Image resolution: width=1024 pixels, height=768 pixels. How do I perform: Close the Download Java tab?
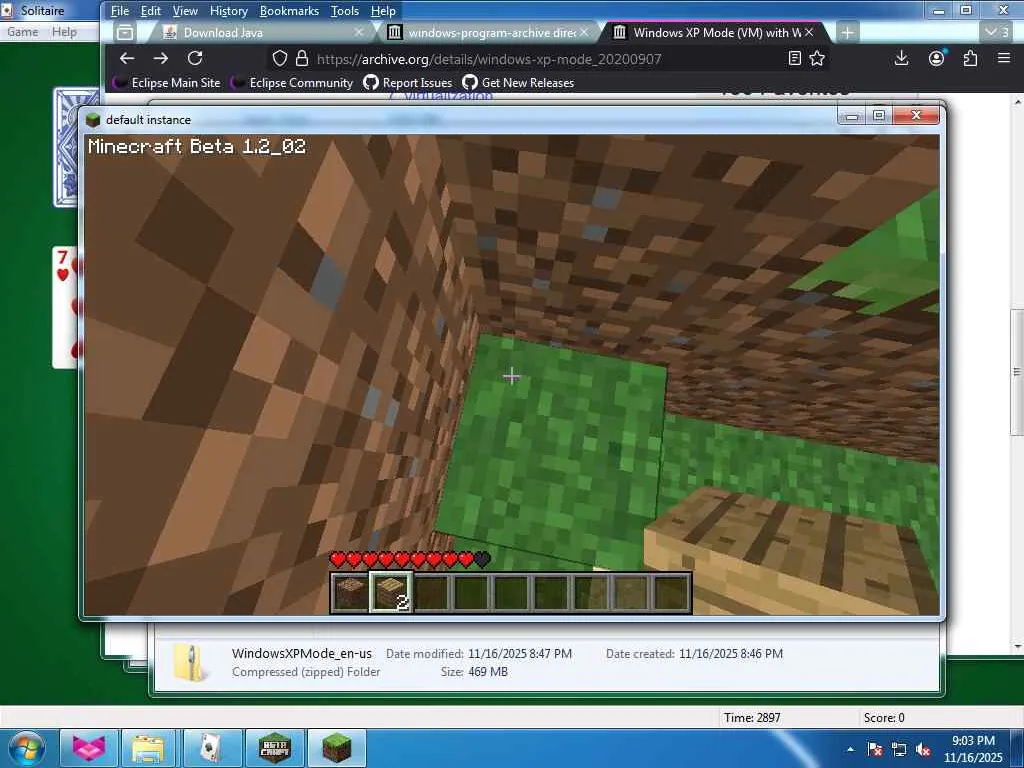click(x=359, y=32)
